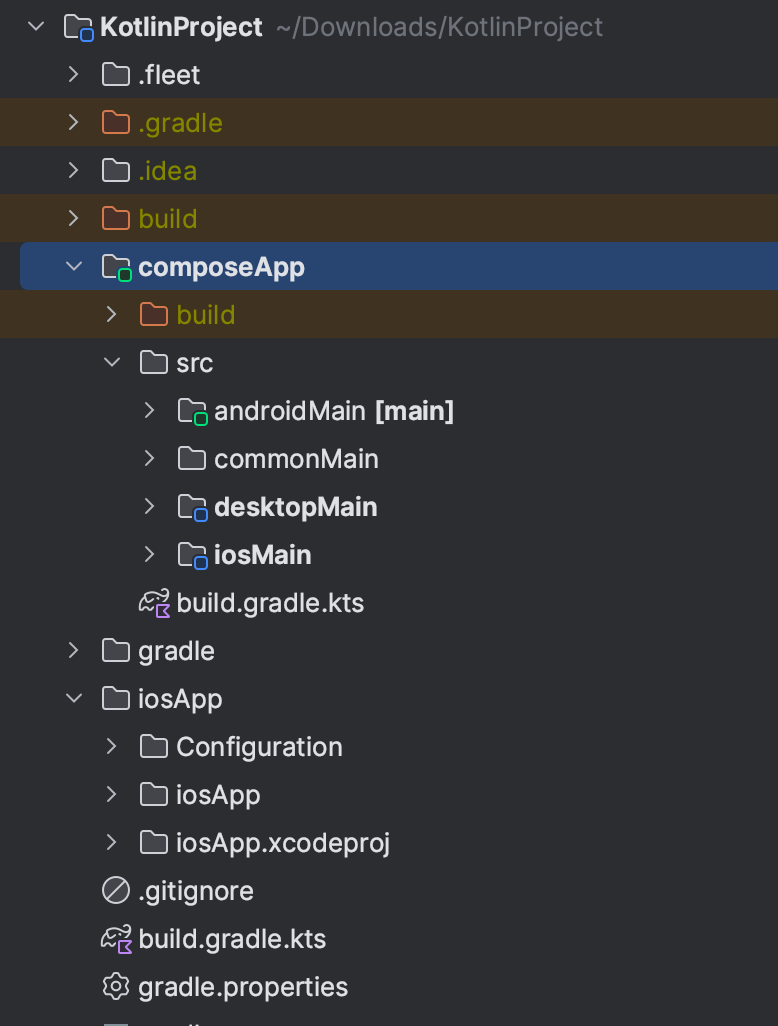The width and height of the screenshot is (778, 1026).
Task: Expand the .fleet folder
Action: [x=73, y=75]
